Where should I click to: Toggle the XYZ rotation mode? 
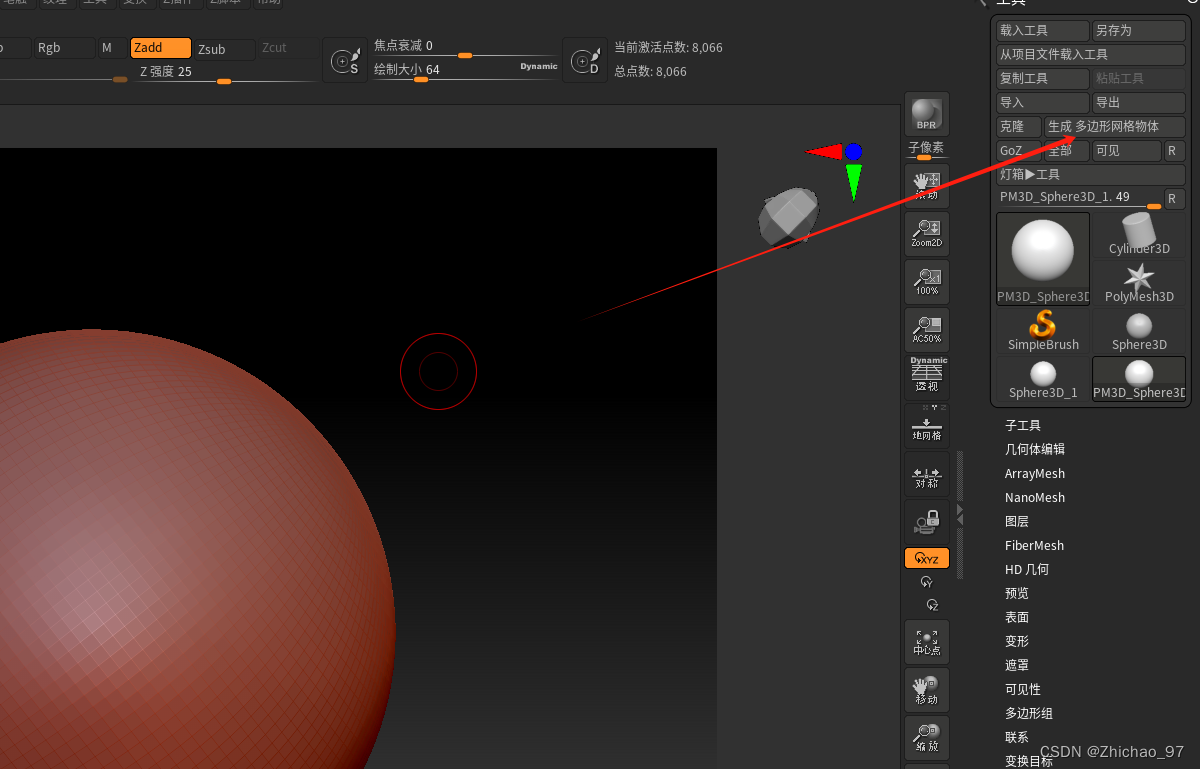[x=927, y=558]
